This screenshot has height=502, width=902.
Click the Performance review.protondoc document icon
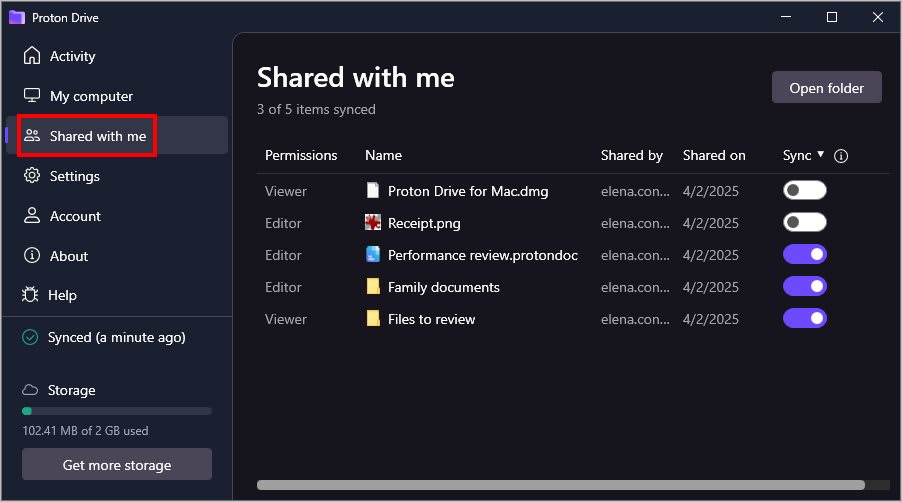coord(373,254)
